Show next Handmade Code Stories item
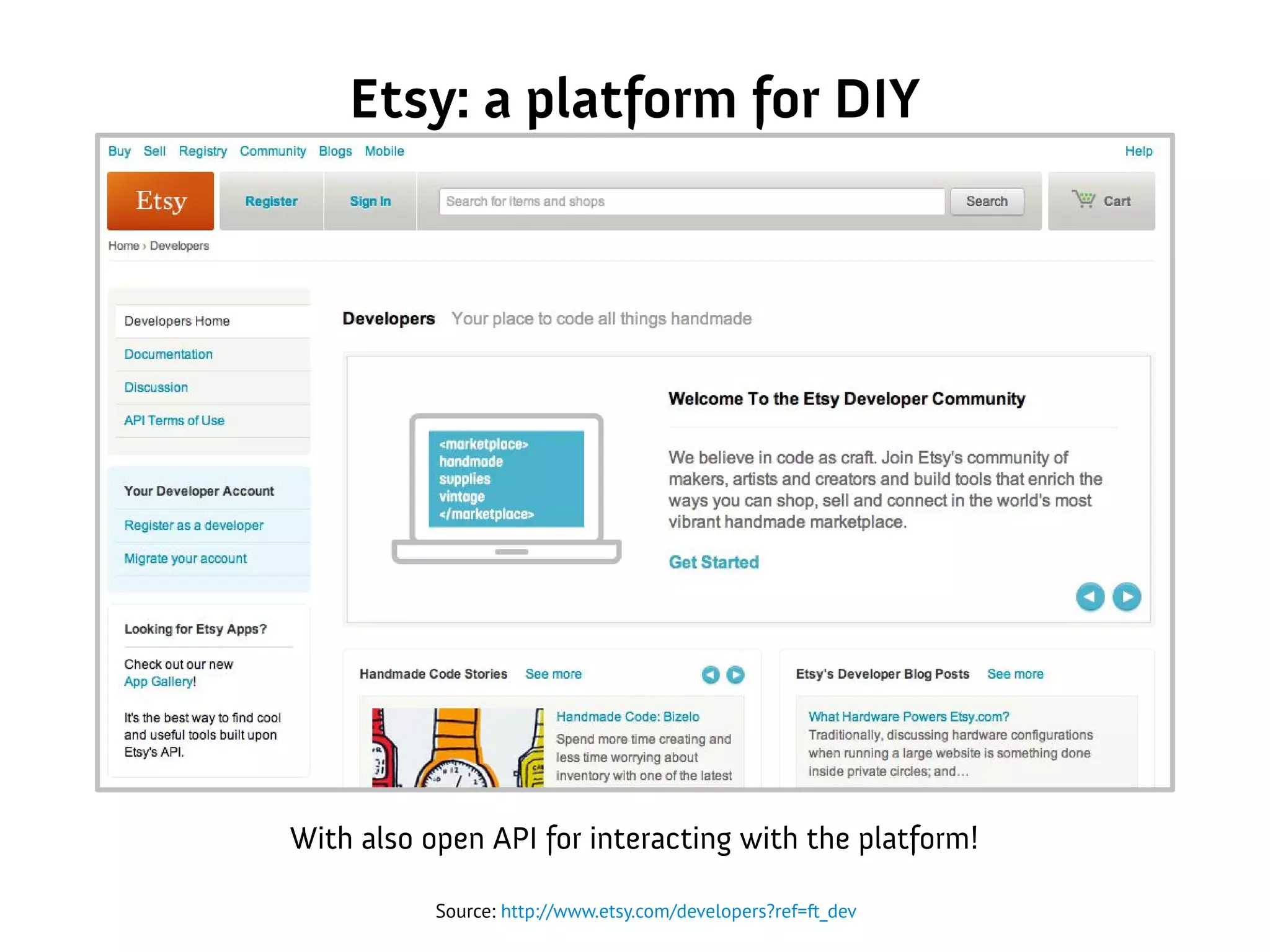 (x=735, y=674)
